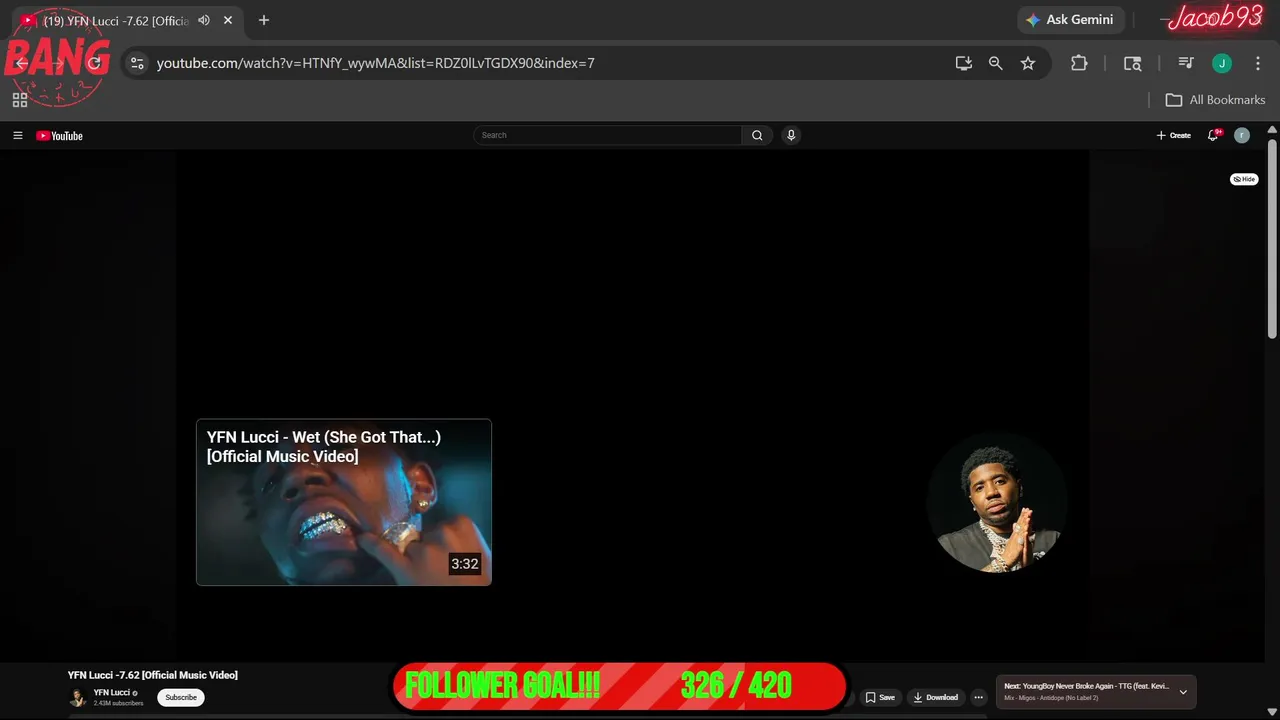Click the YouTube URL in address bar
The width and height of the screenshot is (1280, 720).
click(376, 63)
